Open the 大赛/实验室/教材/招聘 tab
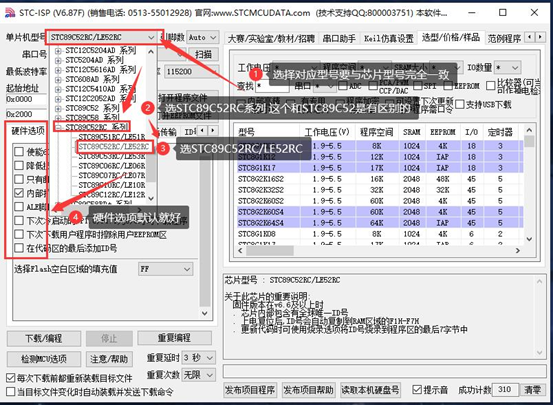This screenshot has height=405, width=553. [x=271, y=38]
